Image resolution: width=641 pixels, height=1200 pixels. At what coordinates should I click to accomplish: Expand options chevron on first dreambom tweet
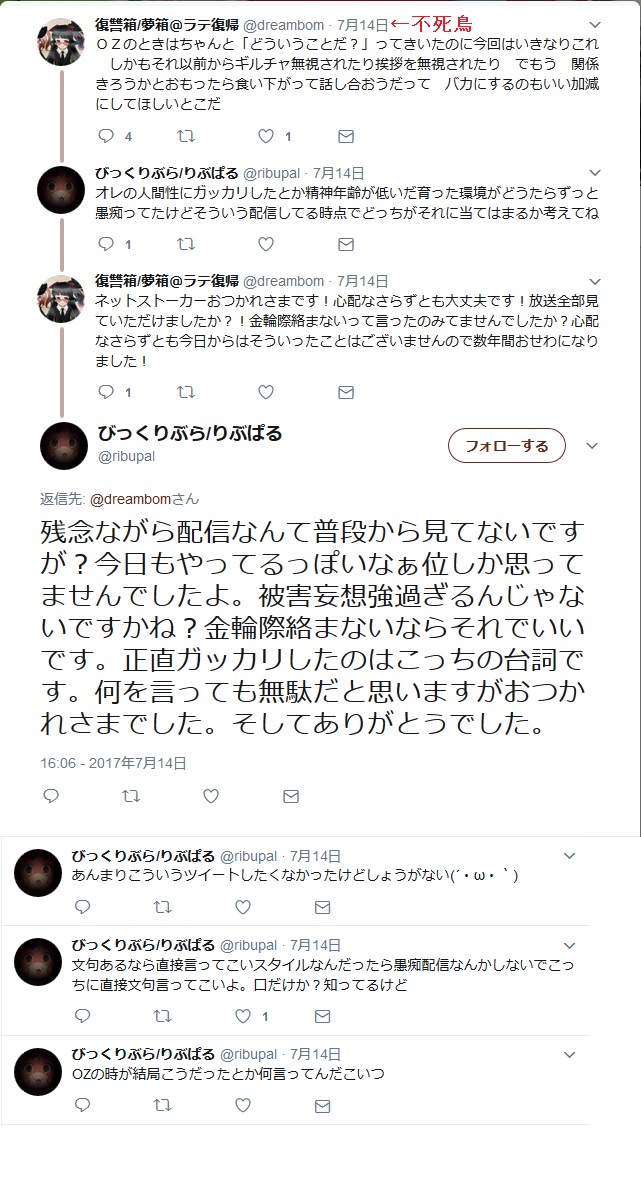coord(597,25)
